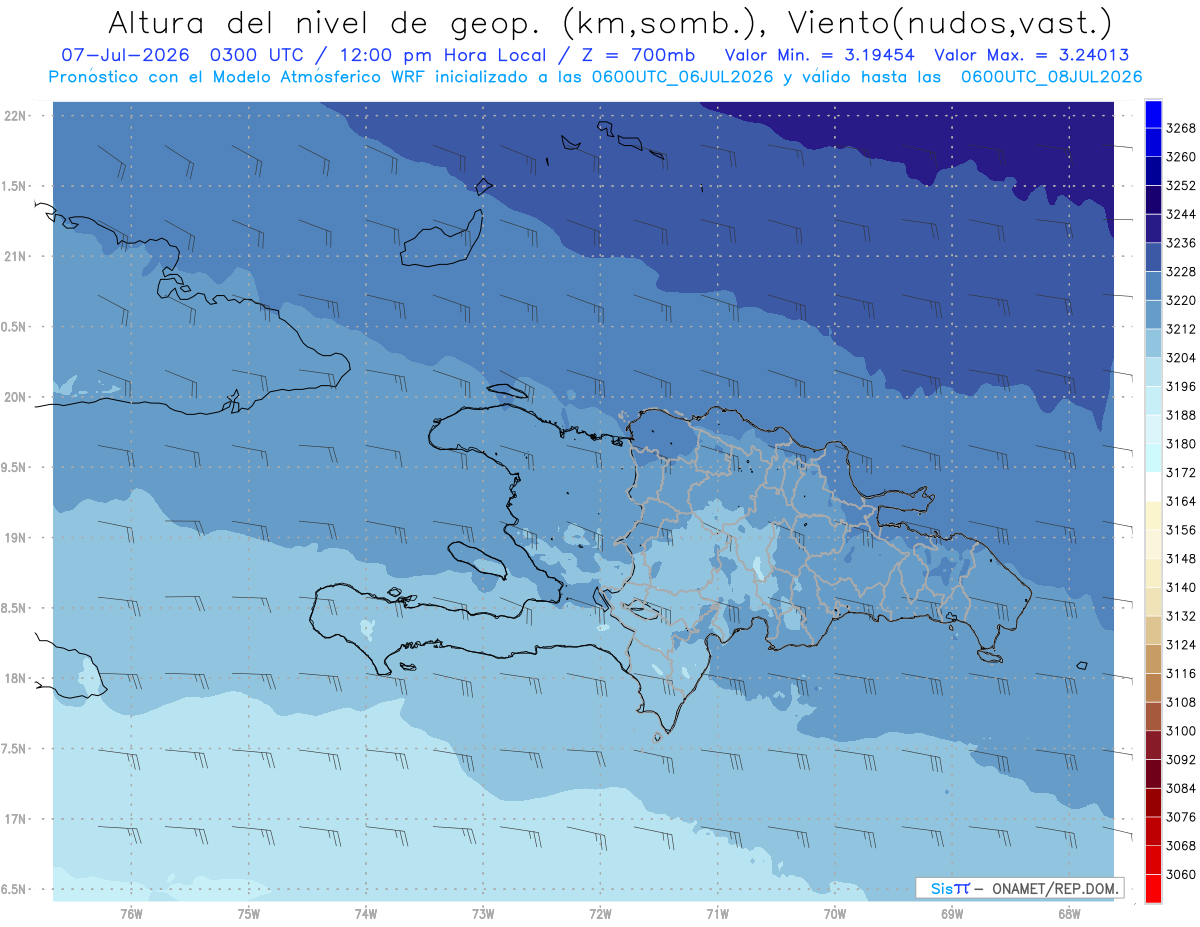The height and width of the screenshot is (927, 1200).
Task: Click the 3236 colorbar label
Action: click(x=1181, y=243)
